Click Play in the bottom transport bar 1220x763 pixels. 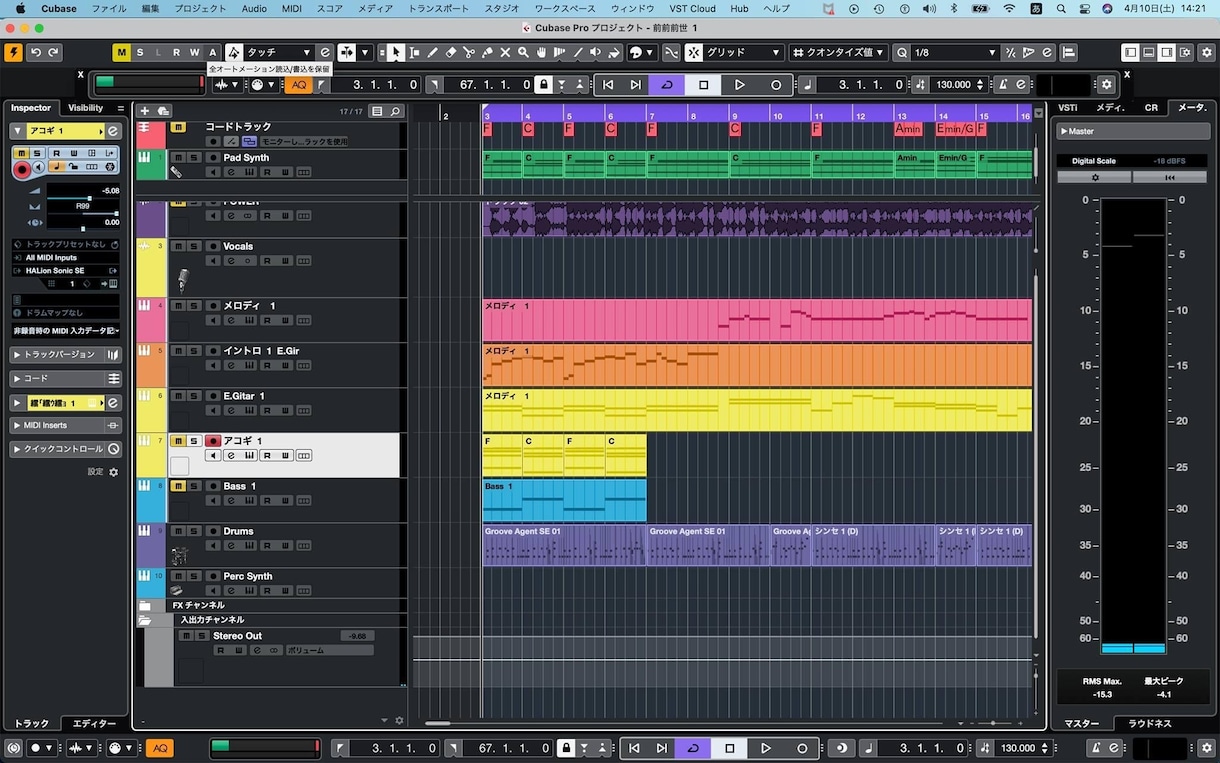(765, 748)
